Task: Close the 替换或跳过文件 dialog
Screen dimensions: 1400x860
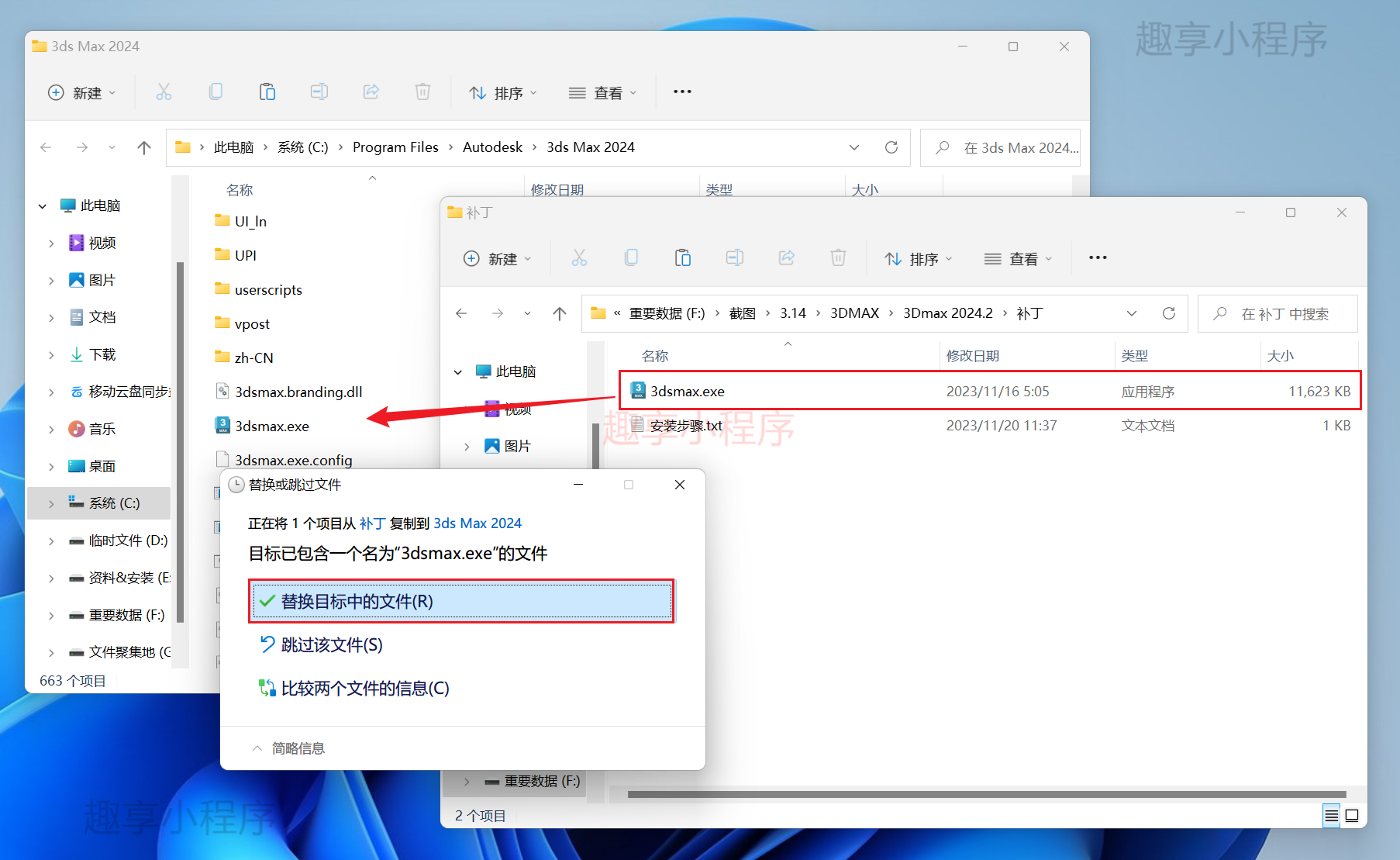Action: [680, 485]
